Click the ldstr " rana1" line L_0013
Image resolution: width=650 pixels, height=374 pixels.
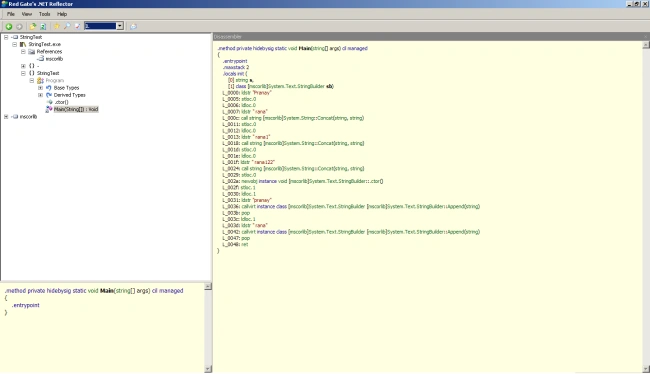pyautogui.click(x=246, y=137)
